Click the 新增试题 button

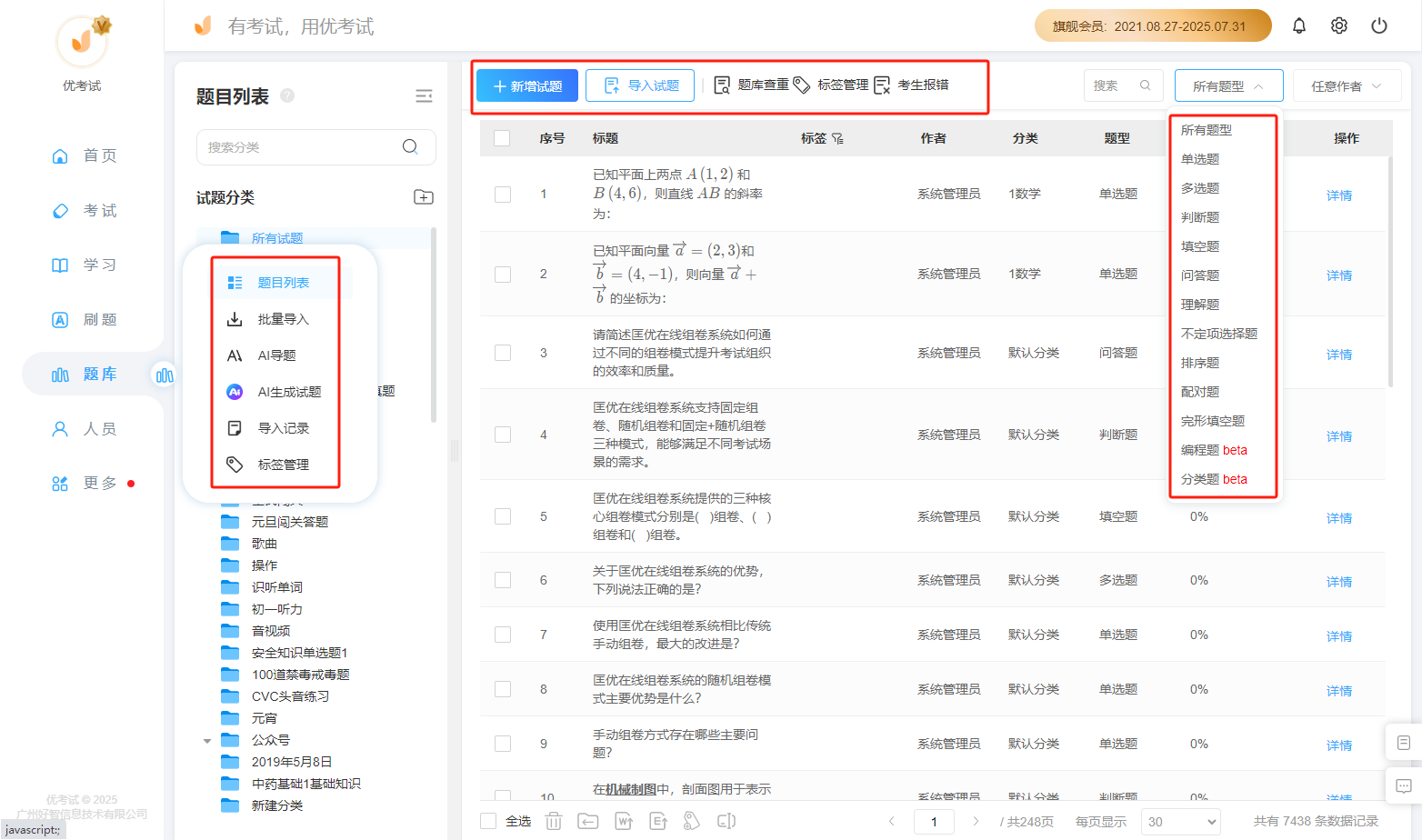click(527, 85)
